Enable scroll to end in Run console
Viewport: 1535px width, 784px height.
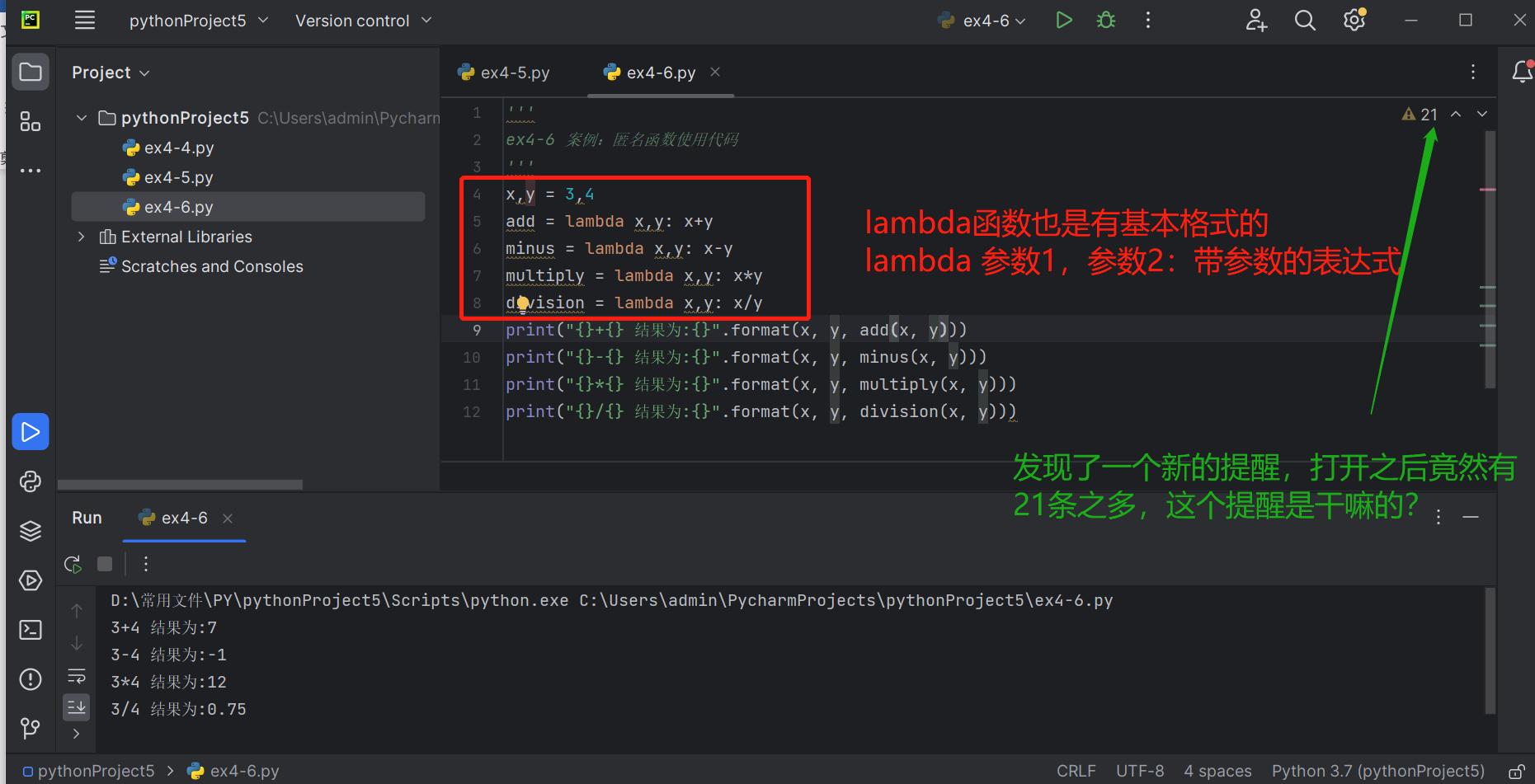point(76,707)
